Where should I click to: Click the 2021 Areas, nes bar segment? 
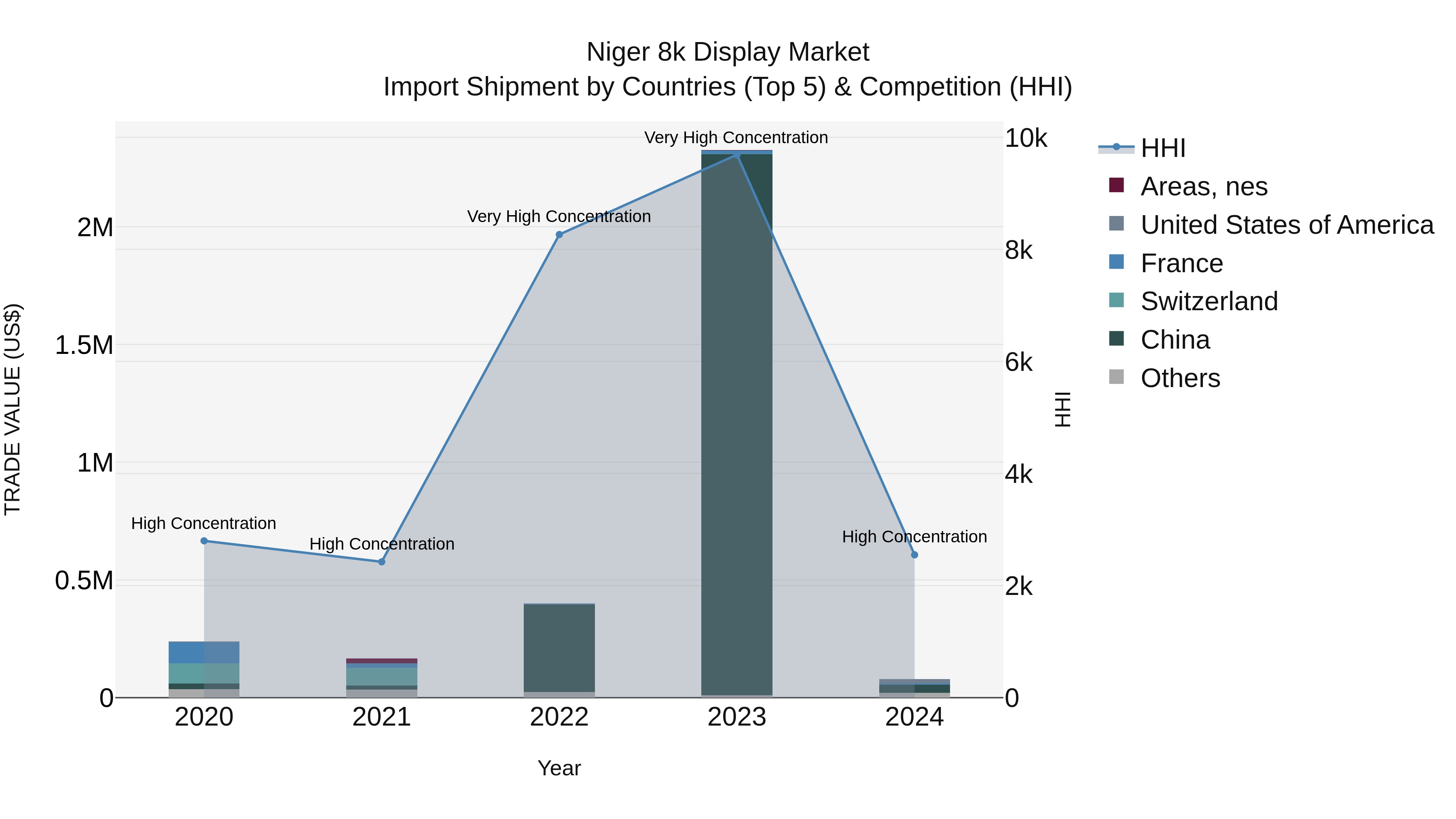381,661
